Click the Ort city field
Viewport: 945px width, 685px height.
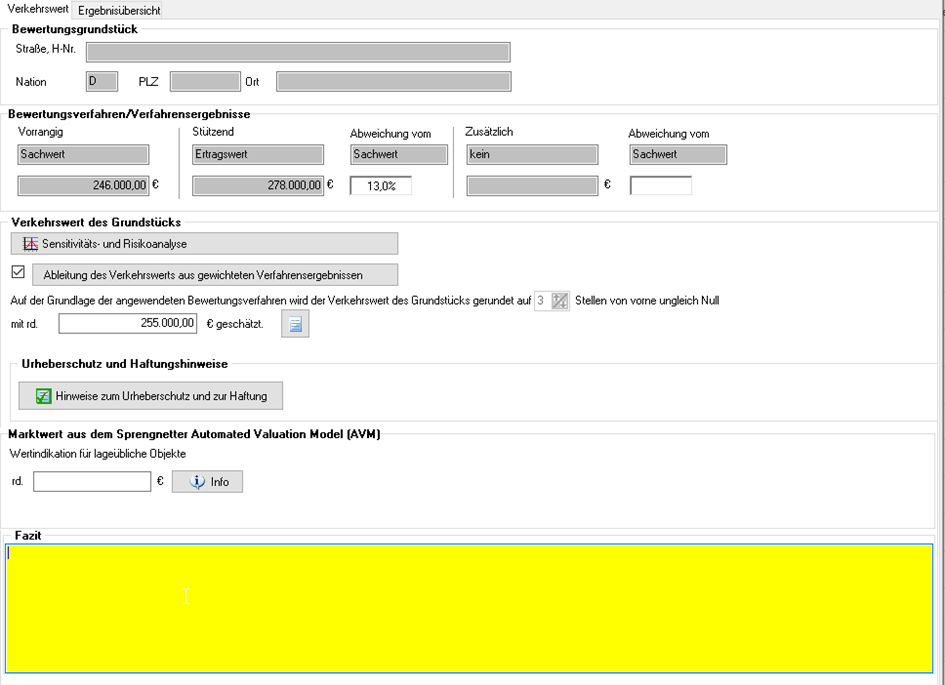click(393, 82)
